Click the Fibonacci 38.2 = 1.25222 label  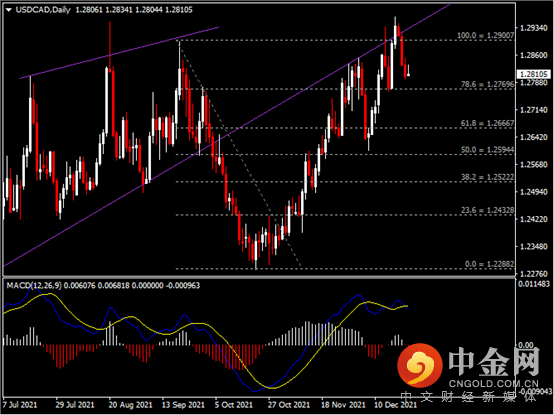point(488,177)
